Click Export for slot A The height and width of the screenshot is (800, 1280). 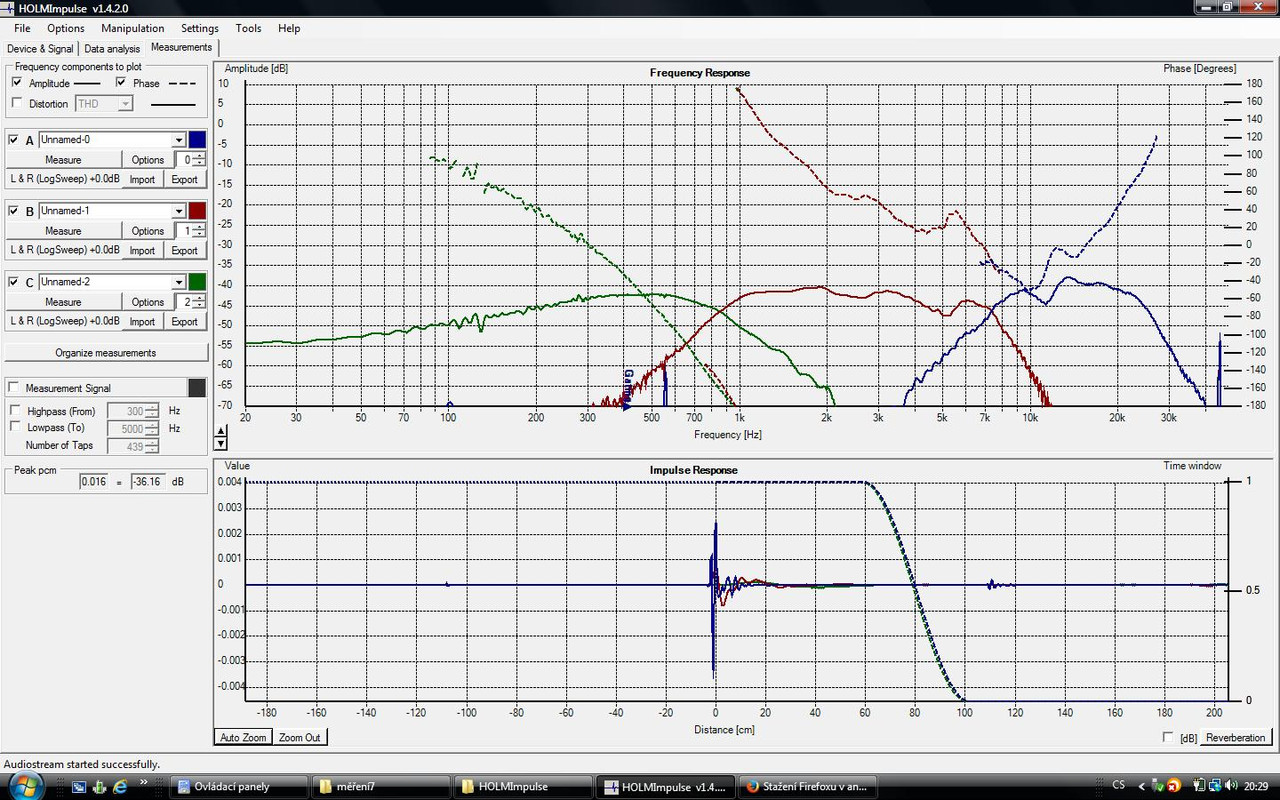(x=184, y=180)
